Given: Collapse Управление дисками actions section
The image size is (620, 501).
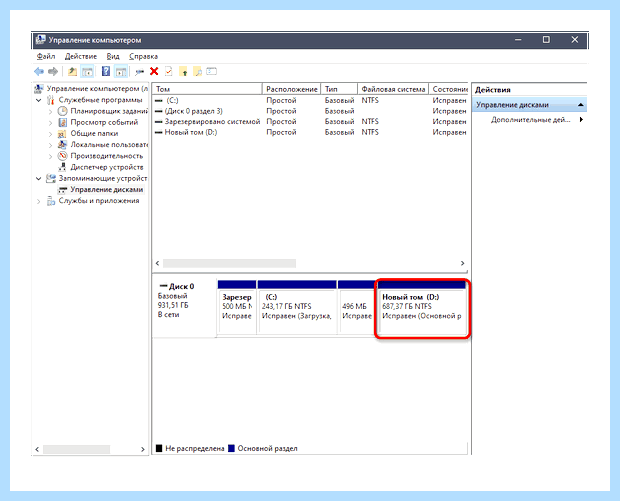Looking at the screenshot, I should (x=580, y=105).
